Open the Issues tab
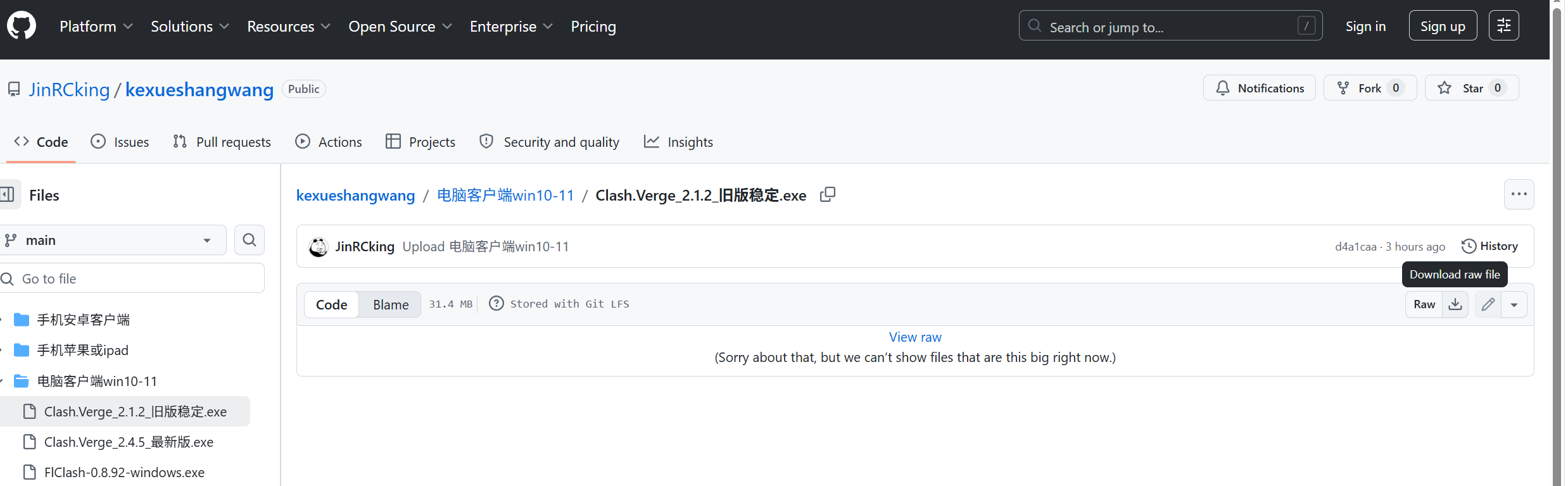This screenshot has height=486, width=1568. (x=120, y=142)
